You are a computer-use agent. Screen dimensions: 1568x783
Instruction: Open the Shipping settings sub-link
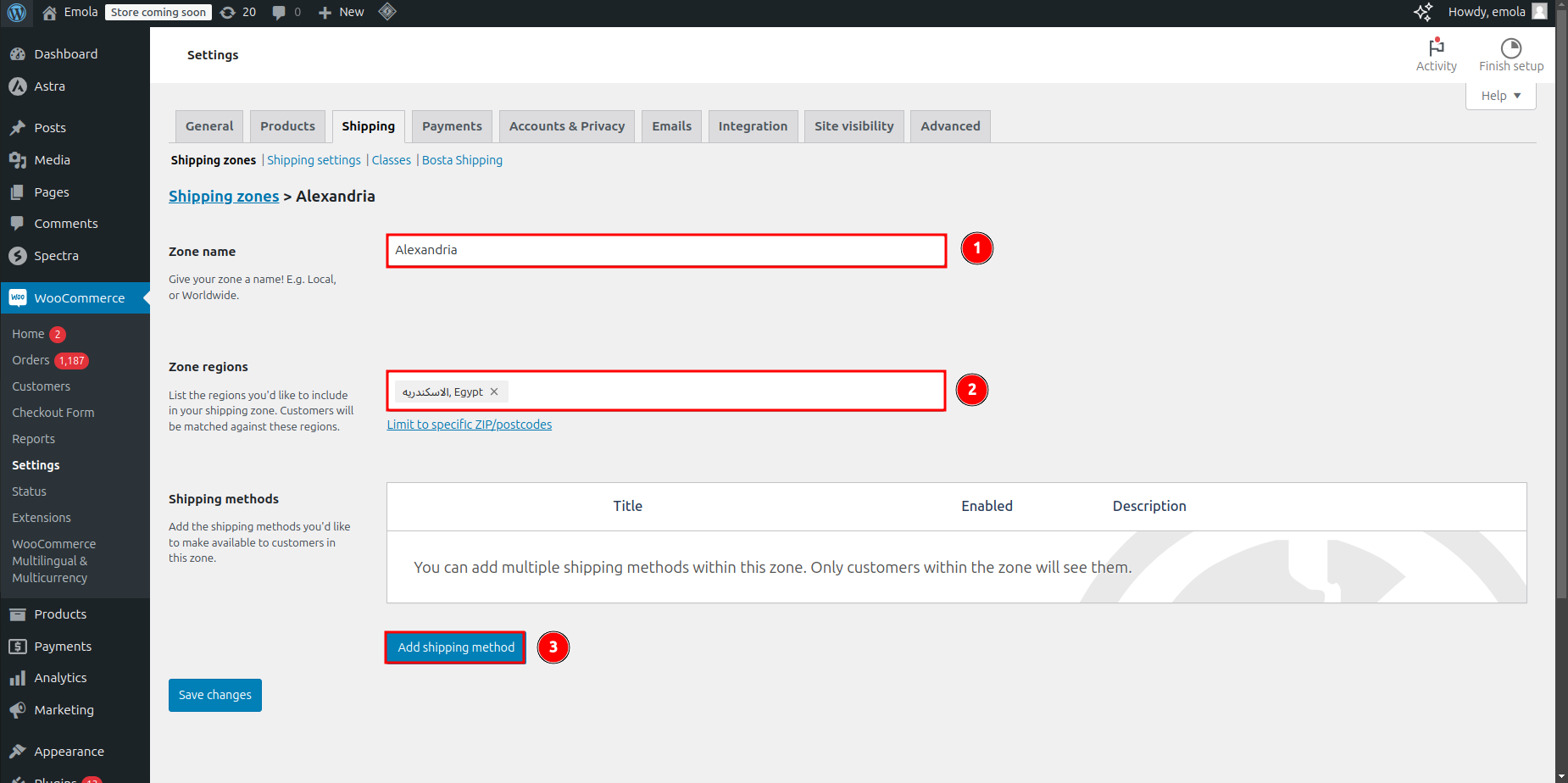(314, 160)
